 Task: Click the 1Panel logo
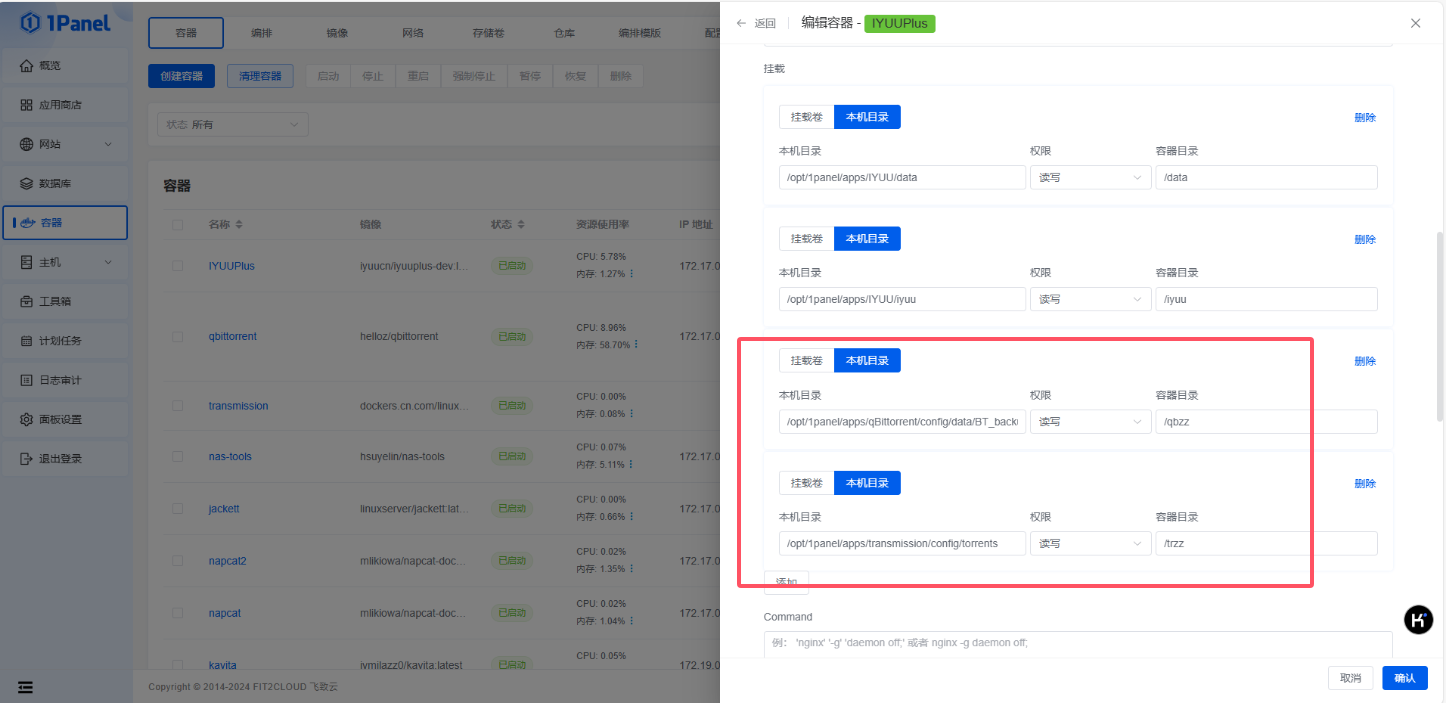[65, 22]
